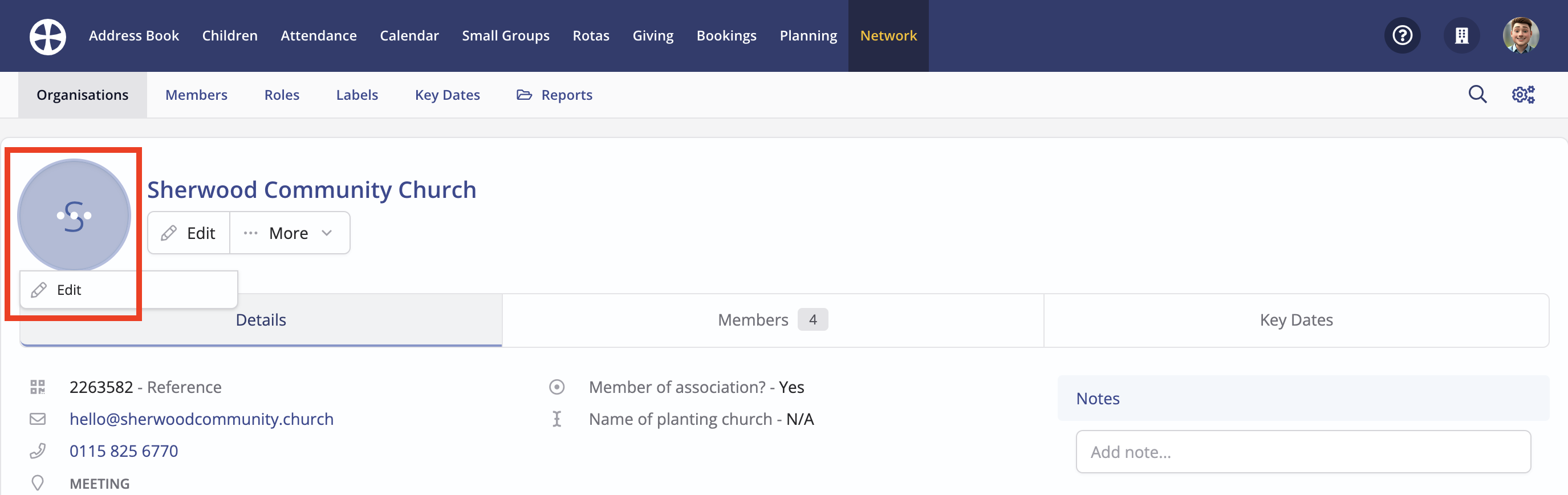
Task: Open Giving module
Action: click(x=652, y=35)
